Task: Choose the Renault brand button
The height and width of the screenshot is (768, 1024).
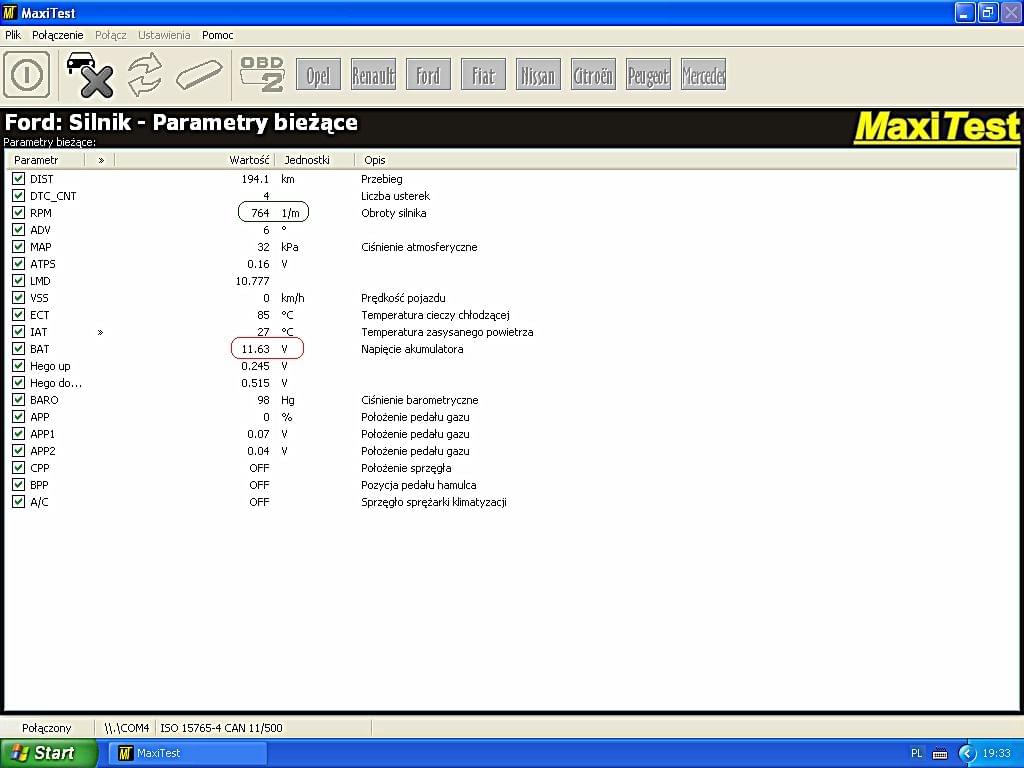Action: [x=373, y=74]
